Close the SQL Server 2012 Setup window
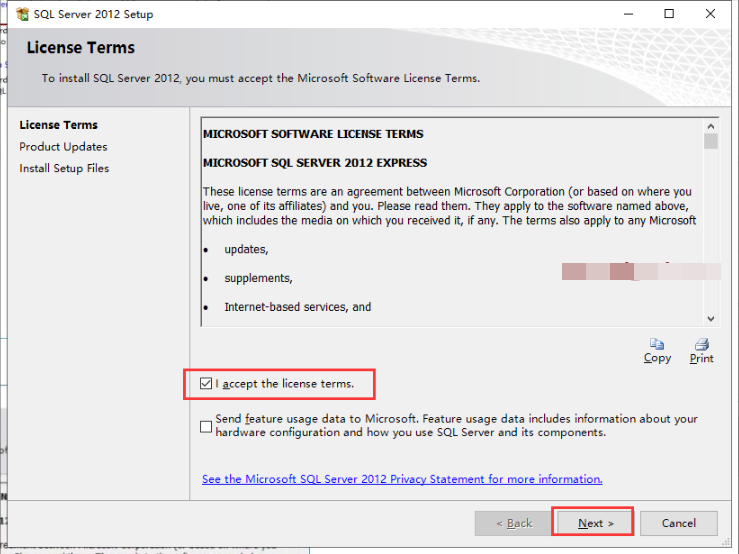739x554 pixels. (710, 14)
